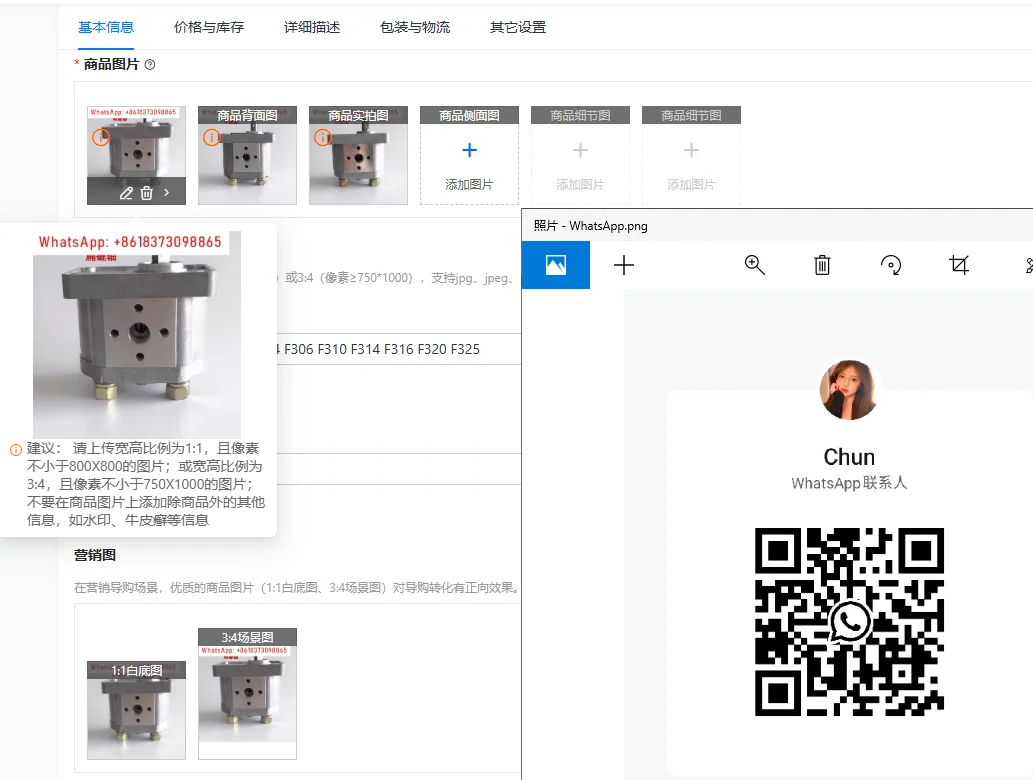Show the warning icon on the 商品实拍图 image
Viewport: 1033px width, 780px height.
322,137
